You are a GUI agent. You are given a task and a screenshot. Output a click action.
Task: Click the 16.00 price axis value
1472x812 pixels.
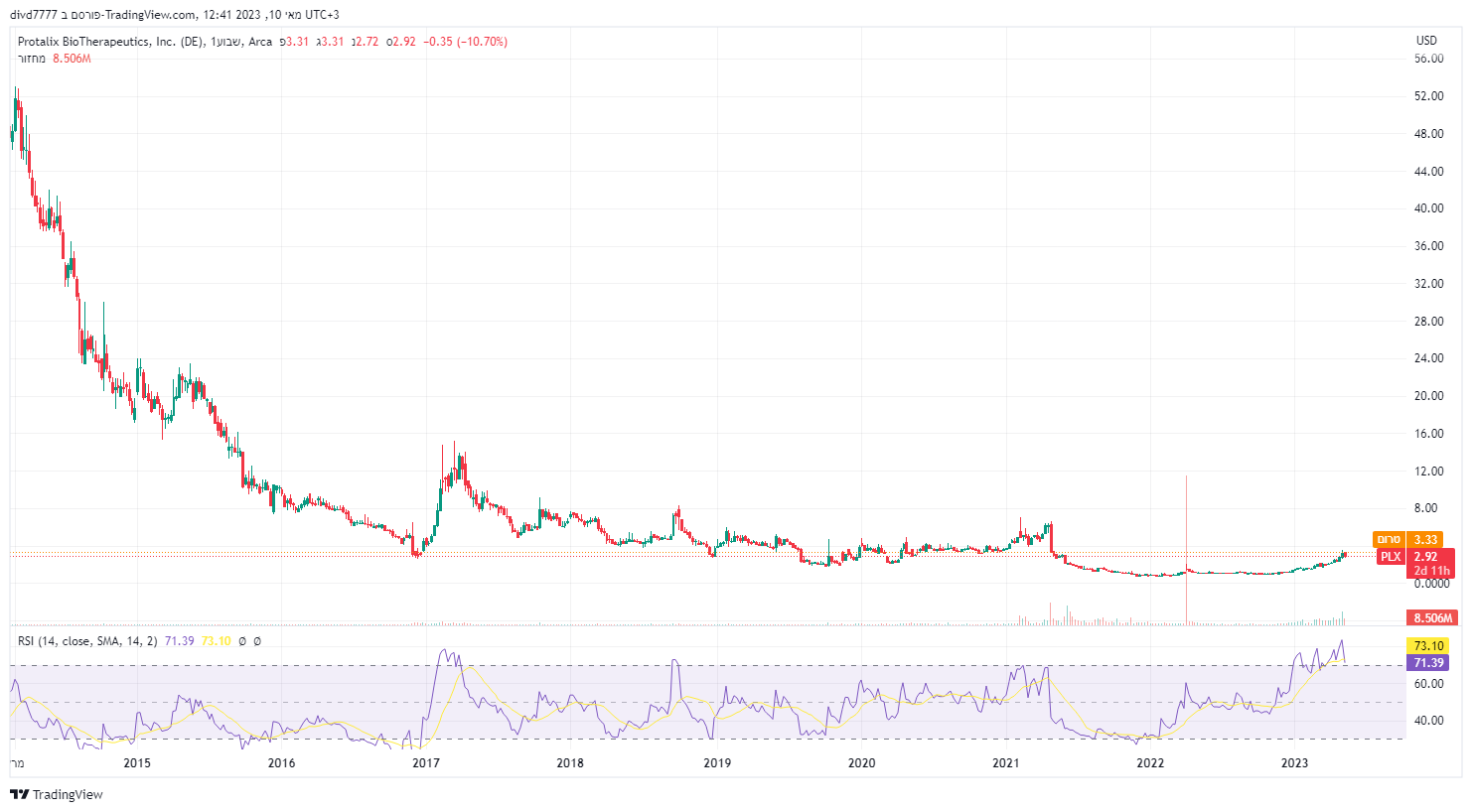click(x=1429, y=434)
